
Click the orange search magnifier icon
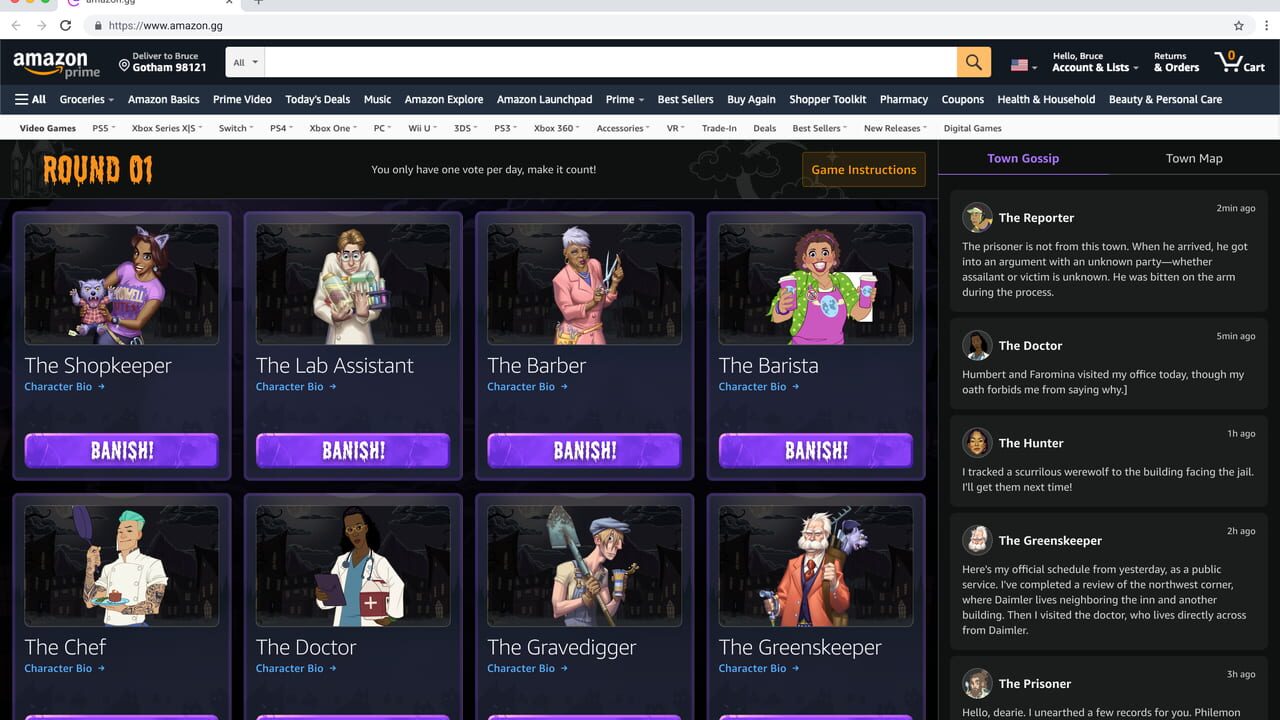click(x=973, y=62)
